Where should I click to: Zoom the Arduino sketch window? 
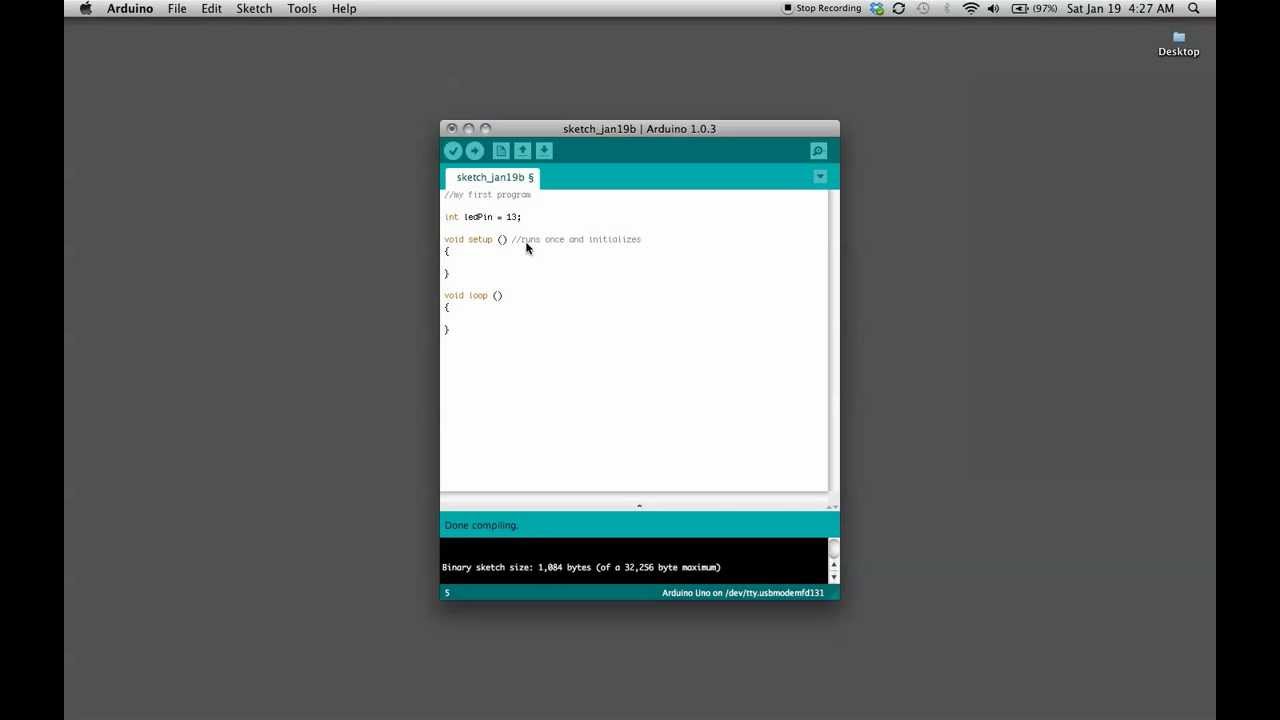[x=486, y=129]
